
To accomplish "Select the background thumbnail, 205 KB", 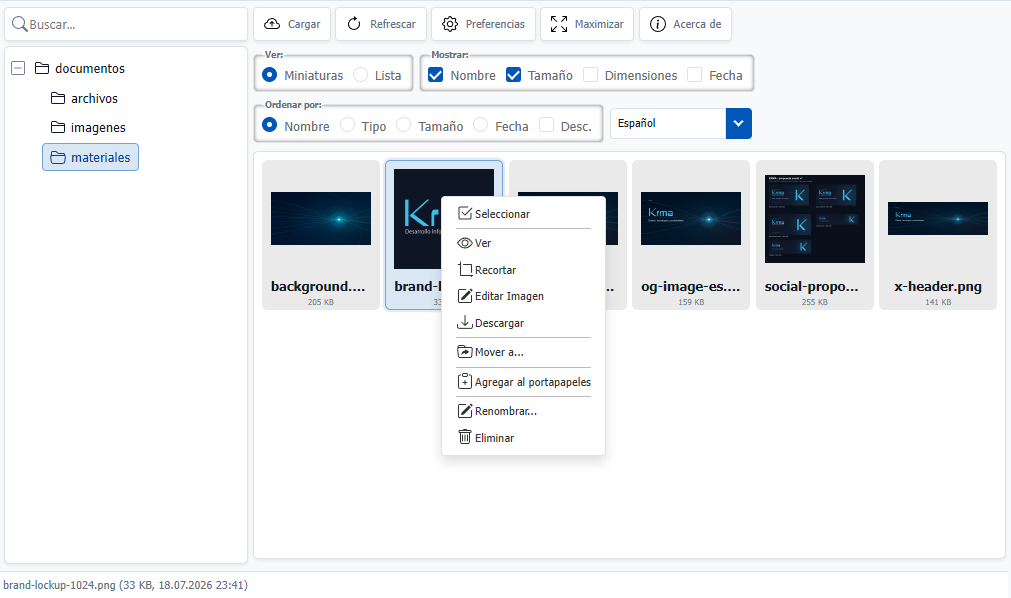I will (x=320, y=235).
